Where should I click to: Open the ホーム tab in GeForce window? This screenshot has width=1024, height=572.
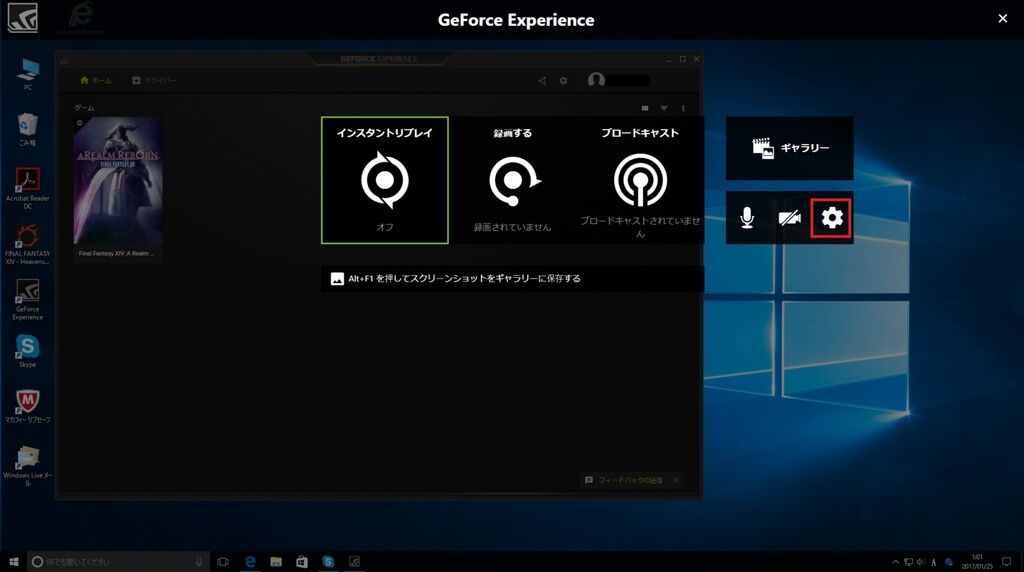pyautogui.click(x=96, y=80)
